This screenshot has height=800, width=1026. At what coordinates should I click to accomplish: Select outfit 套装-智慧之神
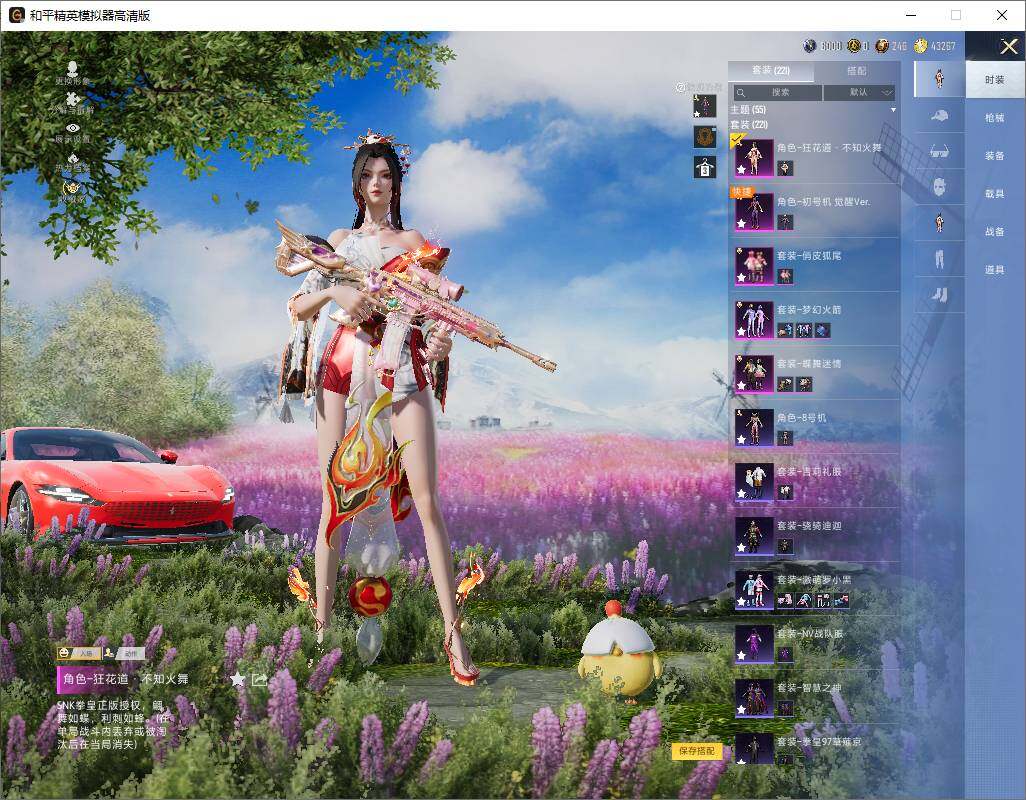[x=815, y=697]
